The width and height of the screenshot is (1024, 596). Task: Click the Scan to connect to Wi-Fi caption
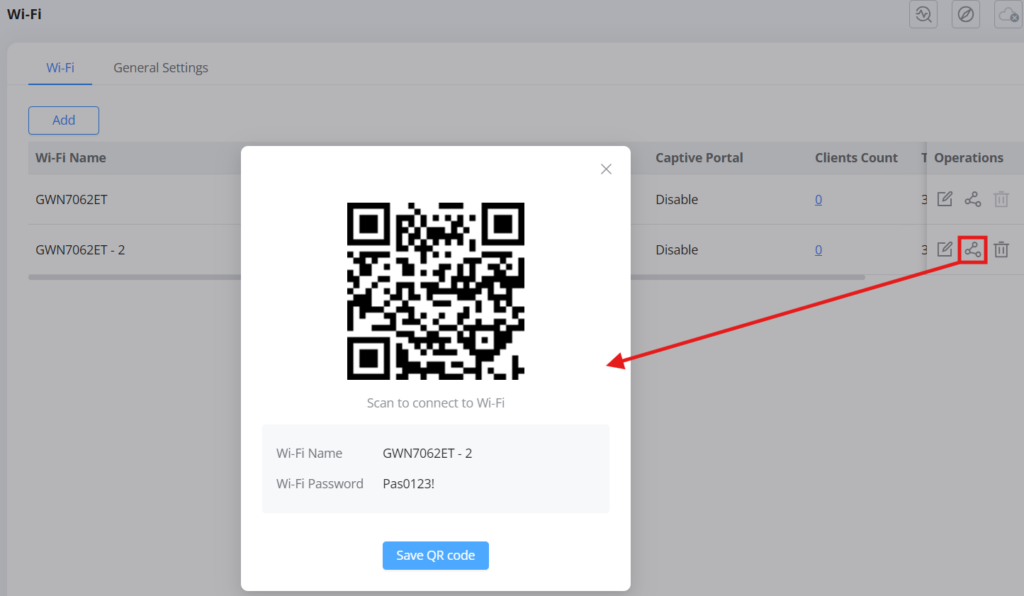point(436,403)
